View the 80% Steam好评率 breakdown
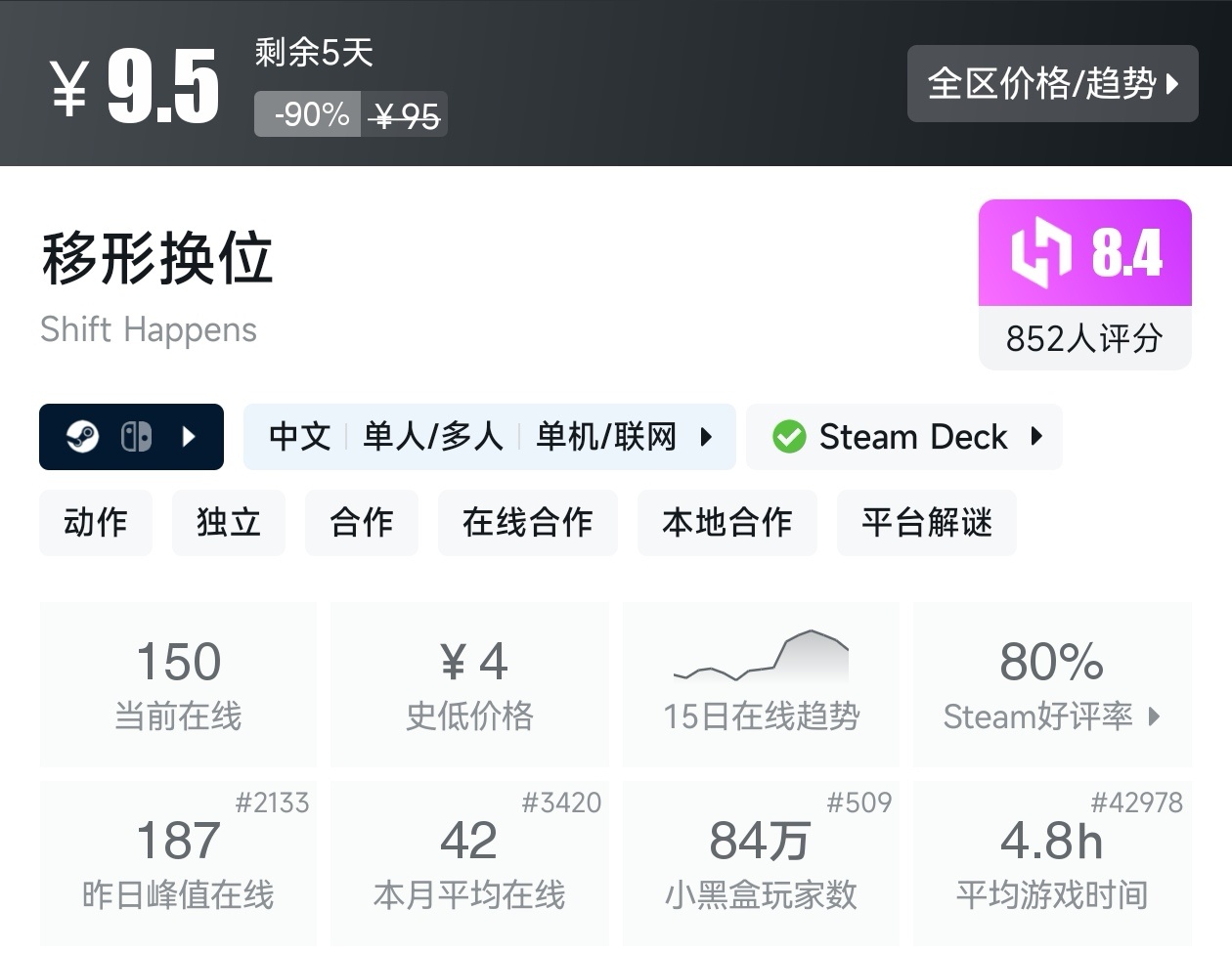 [1052, 715]
